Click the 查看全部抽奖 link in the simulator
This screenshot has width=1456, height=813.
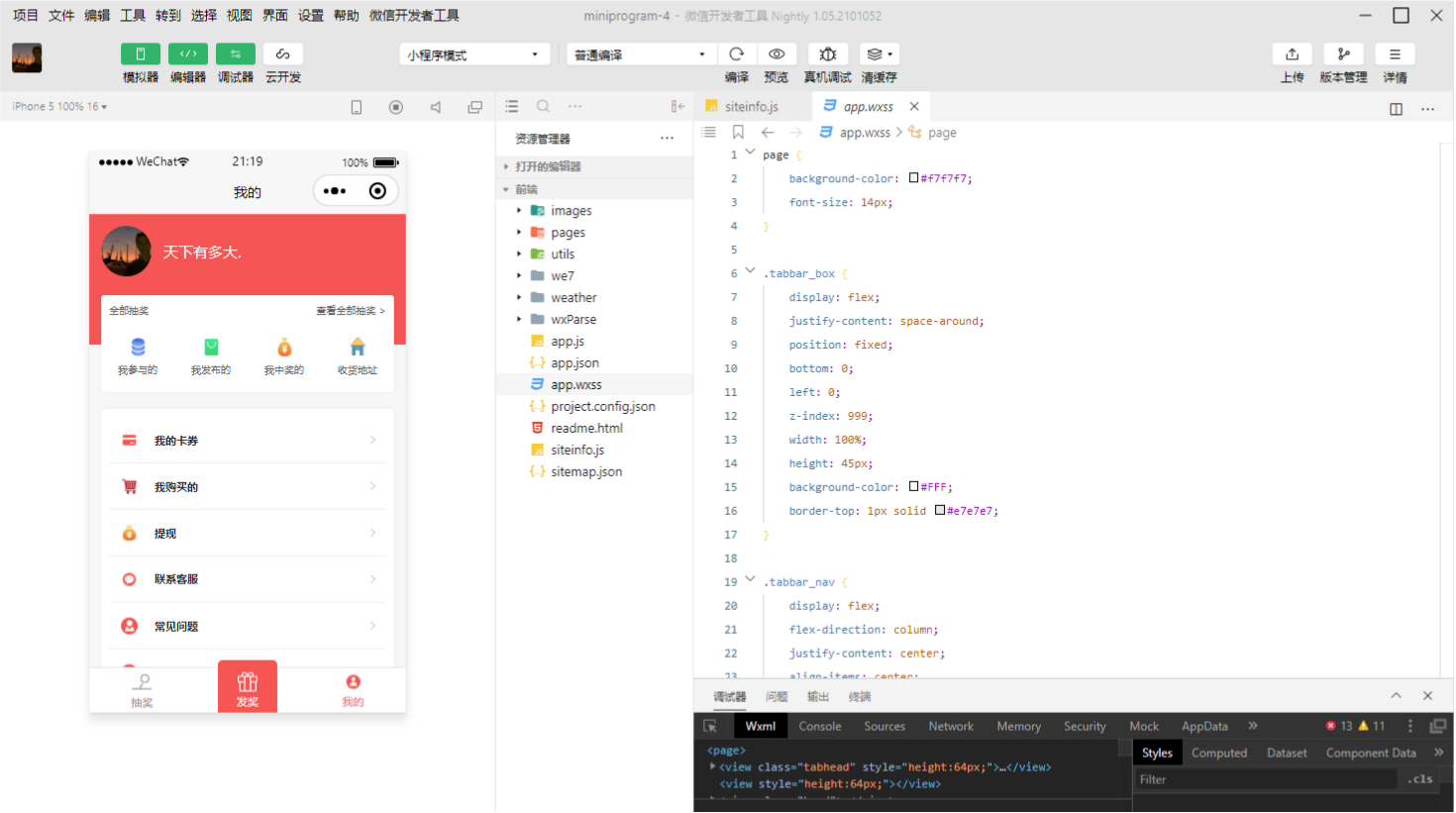(349, 309)
